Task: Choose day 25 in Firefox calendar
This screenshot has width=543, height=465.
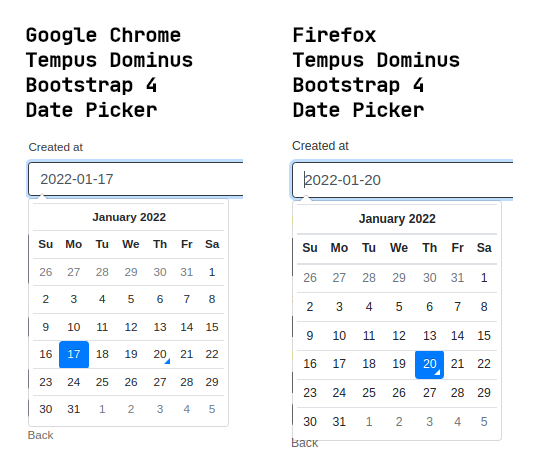Action: coord(369,393)
